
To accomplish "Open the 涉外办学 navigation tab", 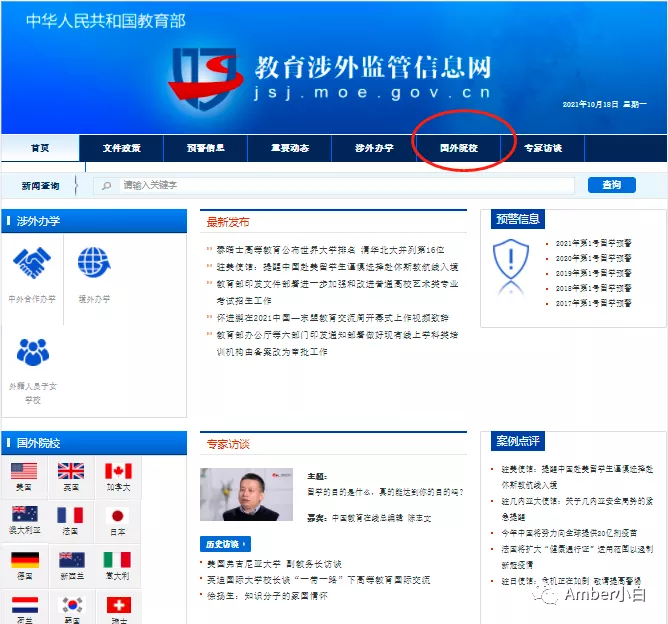I will tap(374, 148).
